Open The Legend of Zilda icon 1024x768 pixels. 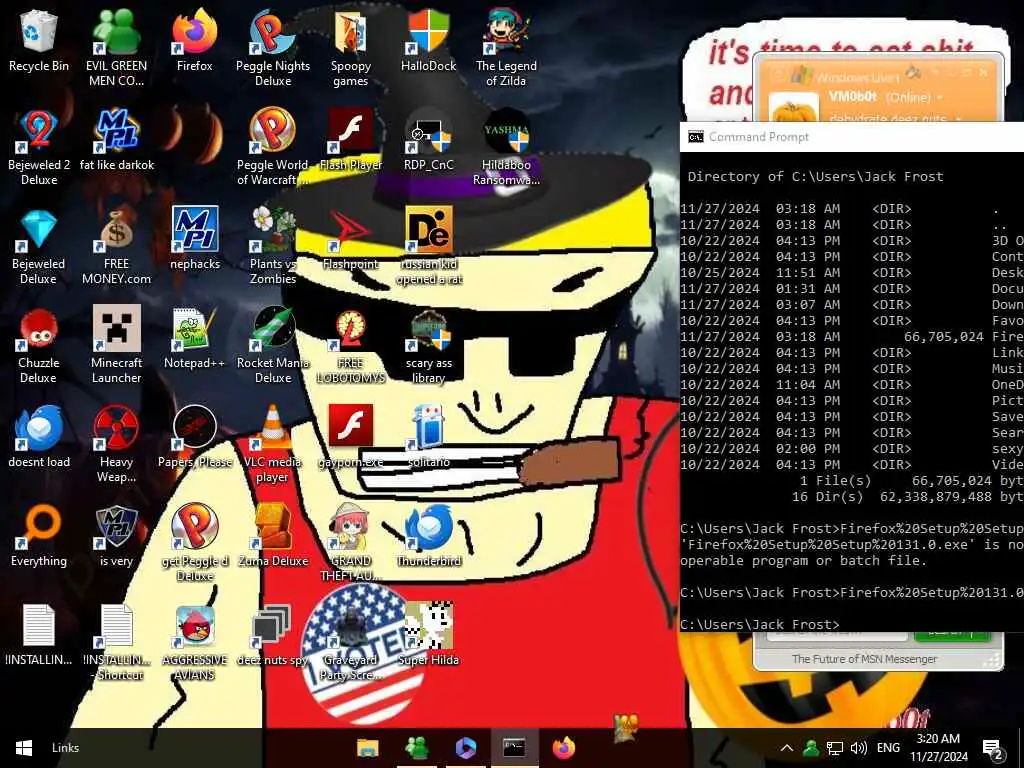pos(506,47)
